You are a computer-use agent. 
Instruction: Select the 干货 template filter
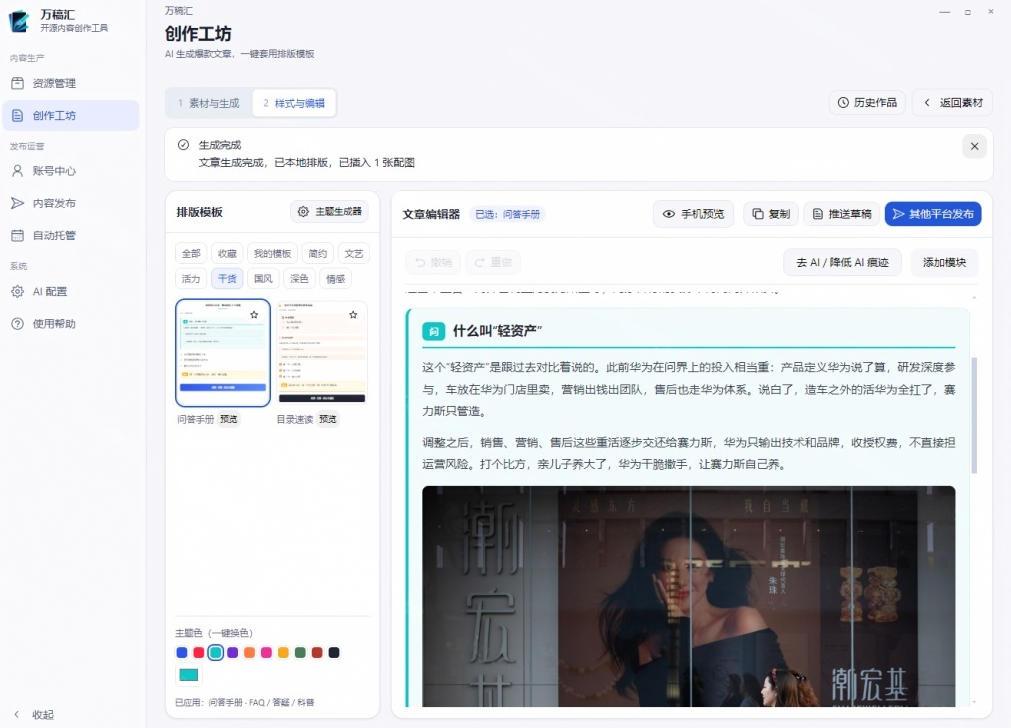[227, 279]
